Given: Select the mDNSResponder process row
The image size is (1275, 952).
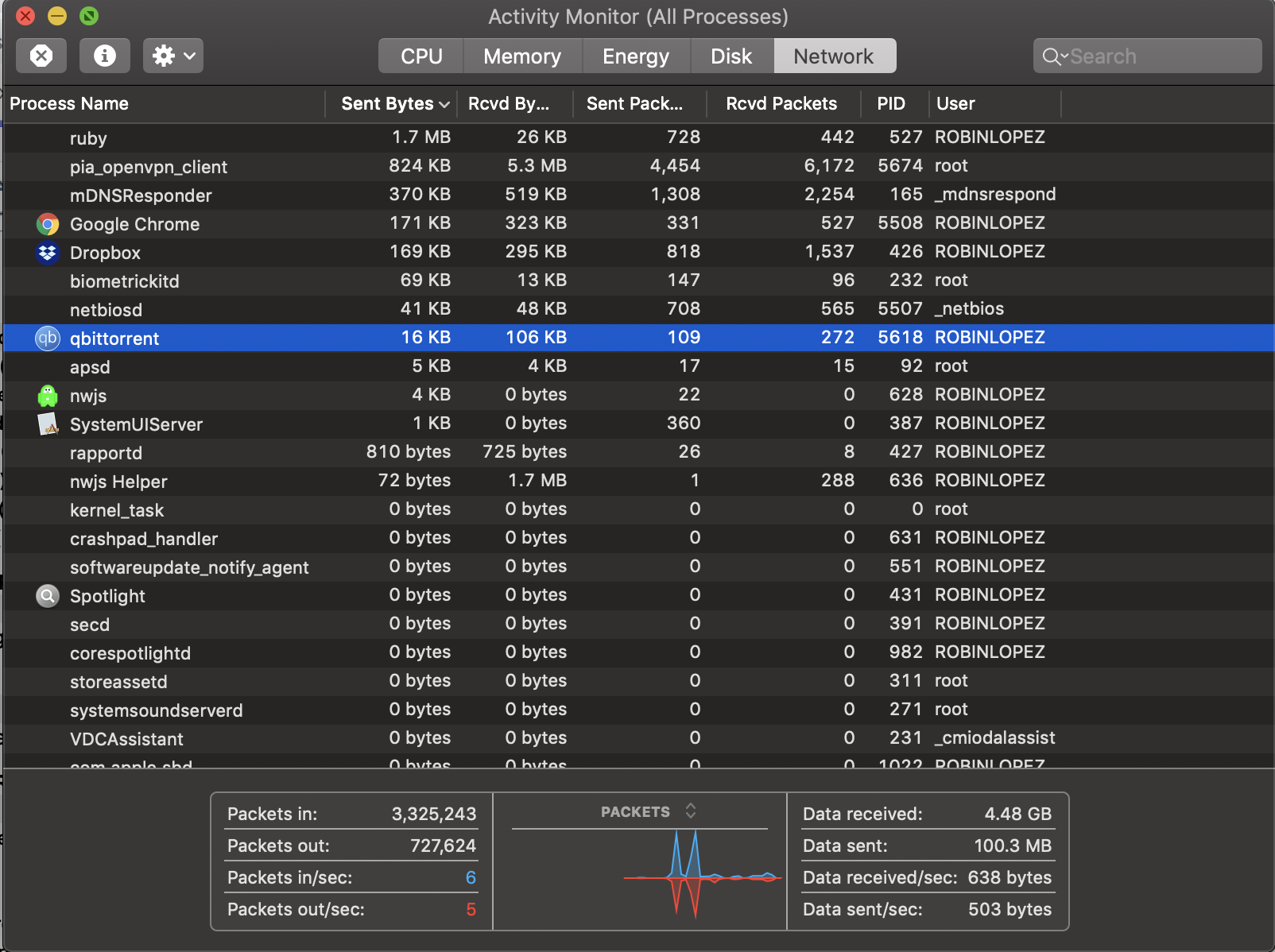Looking at the screenshot, I should click(638, 195).
